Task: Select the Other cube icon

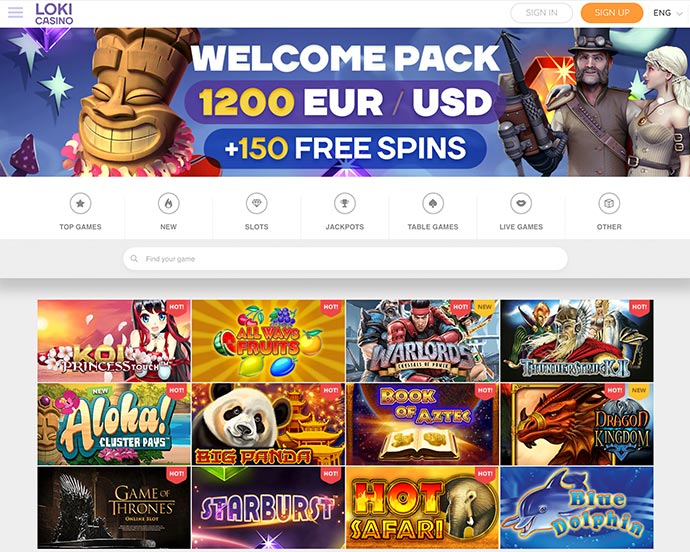Action: click(x=609, y=203)
